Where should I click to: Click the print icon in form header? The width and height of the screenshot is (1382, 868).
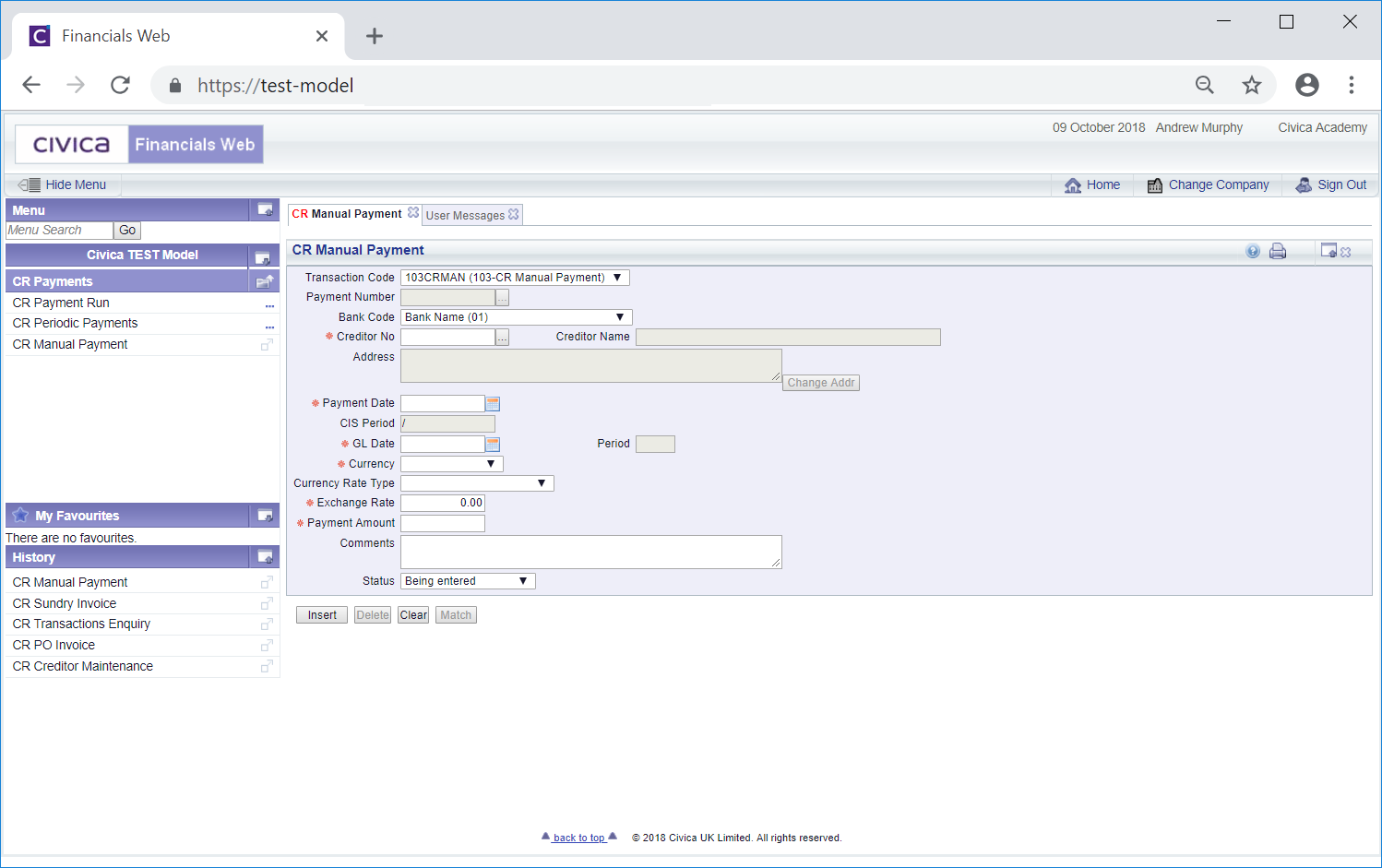pyautogui.click(x=1278, y=251)
